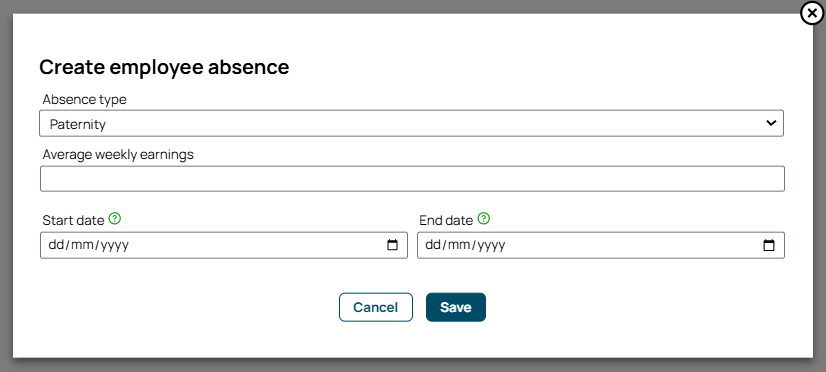The height and width of the screenshot is (372, 826).
Task: Select the day segment of End date
Action: (432, 245)
